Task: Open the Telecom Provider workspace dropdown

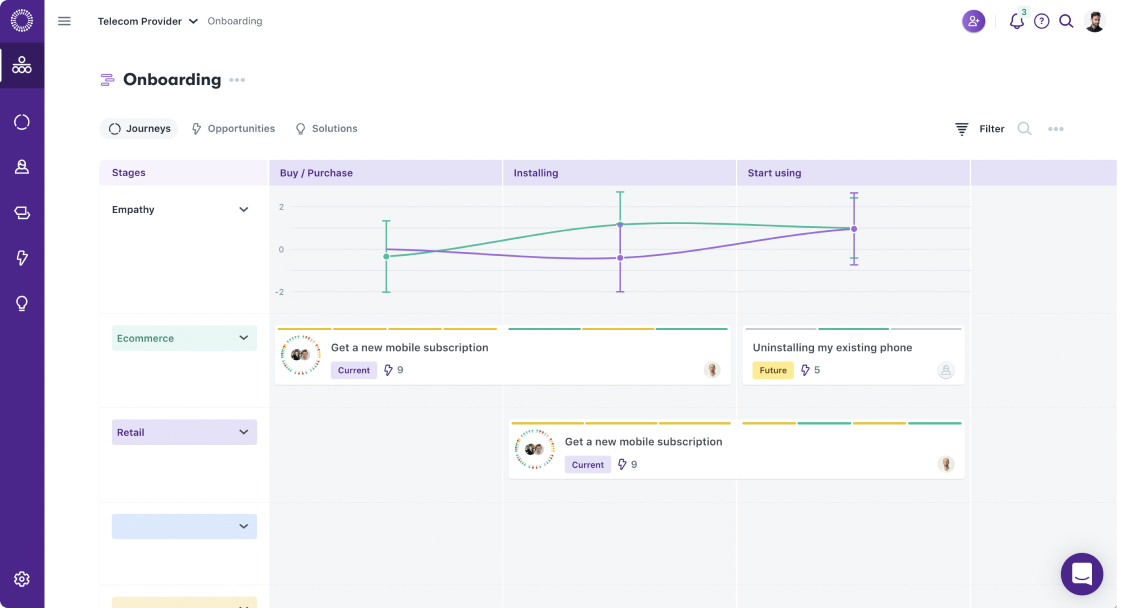Action: tap(147, 21)
